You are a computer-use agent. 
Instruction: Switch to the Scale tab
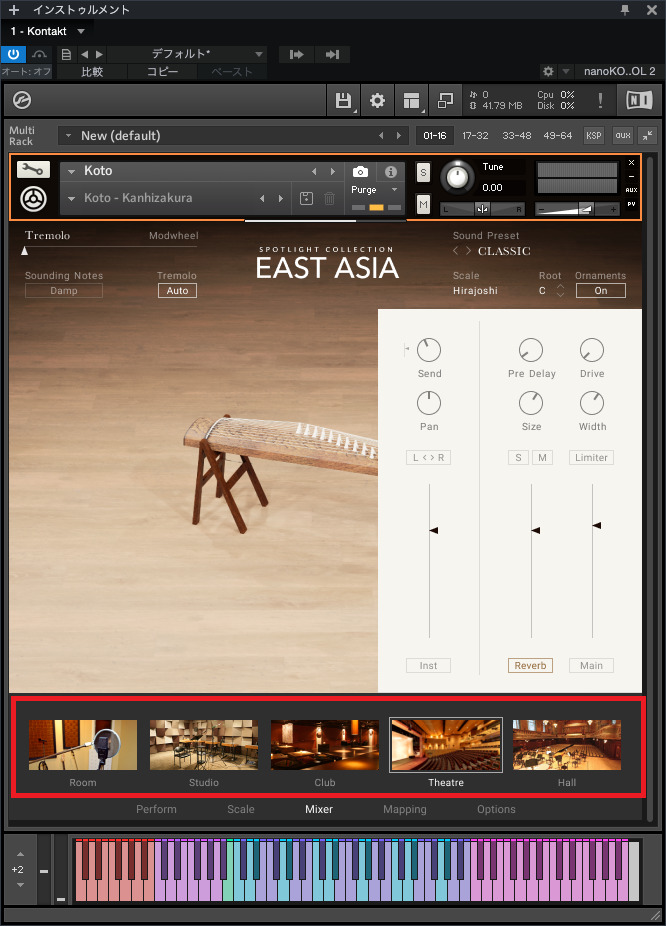coord(241,809)
